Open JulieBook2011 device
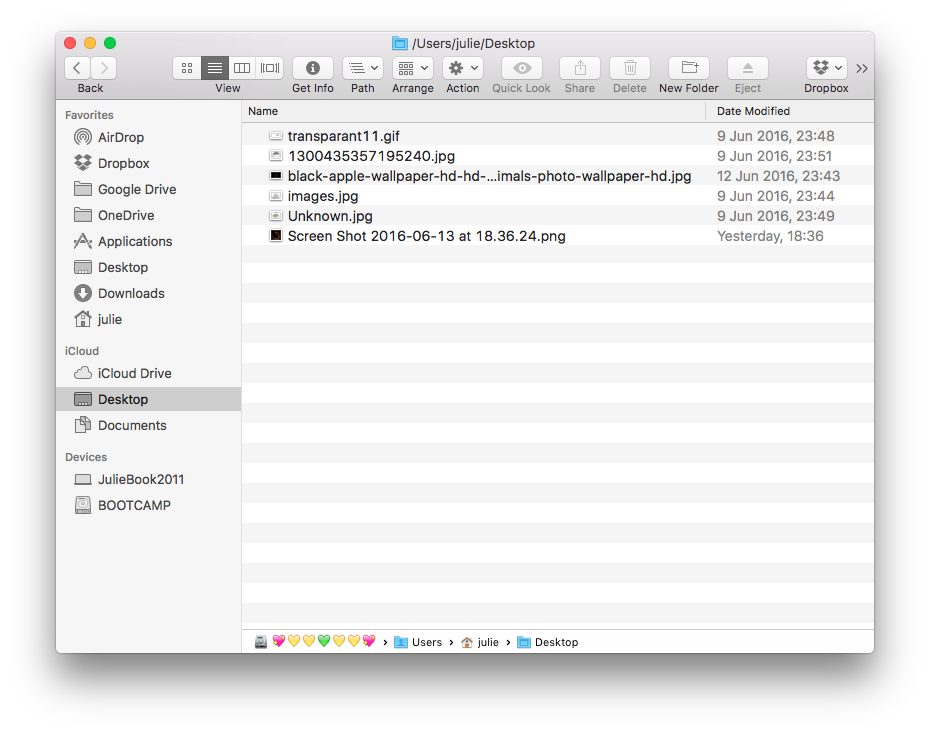This screenshot has width=930, height=733. (148, 479)
